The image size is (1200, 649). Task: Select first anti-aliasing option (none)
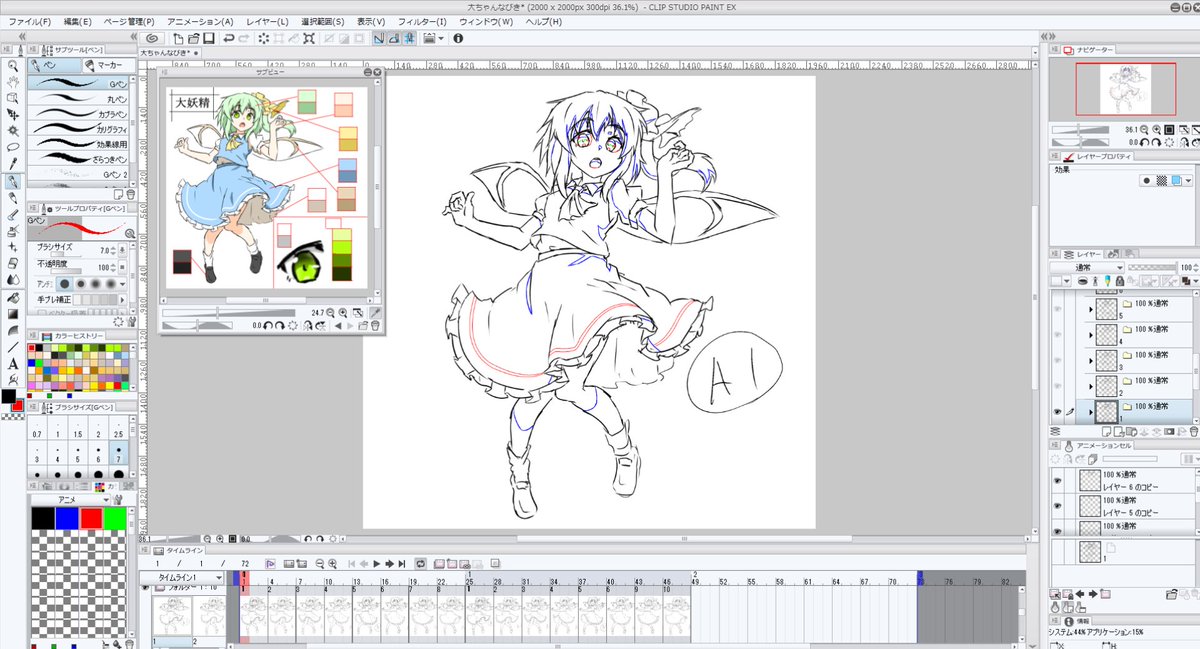coord(66,284)
